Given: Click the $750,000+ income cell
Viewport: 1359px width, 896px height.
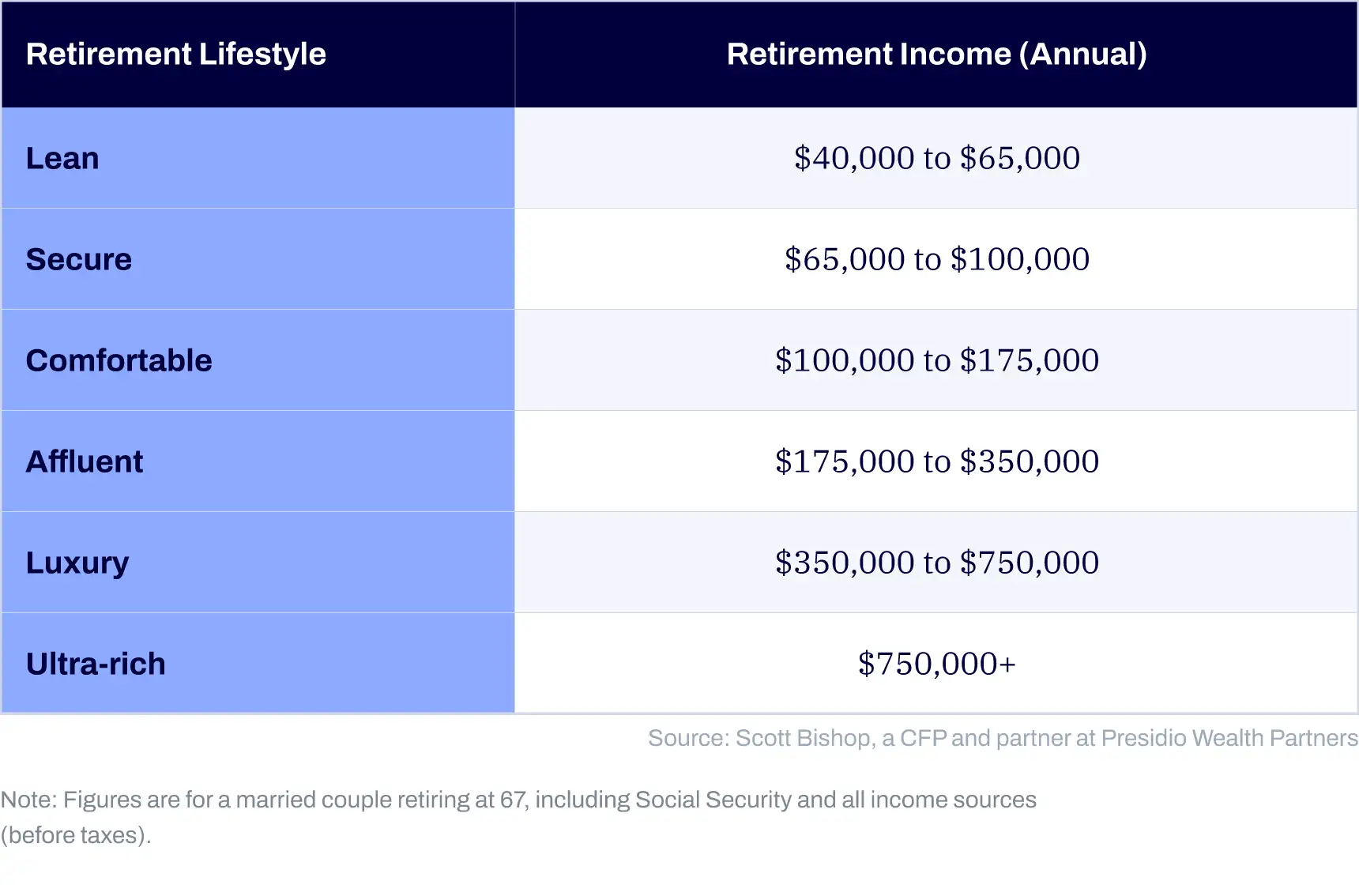Looking at the screenshot, I should point(936,664).
